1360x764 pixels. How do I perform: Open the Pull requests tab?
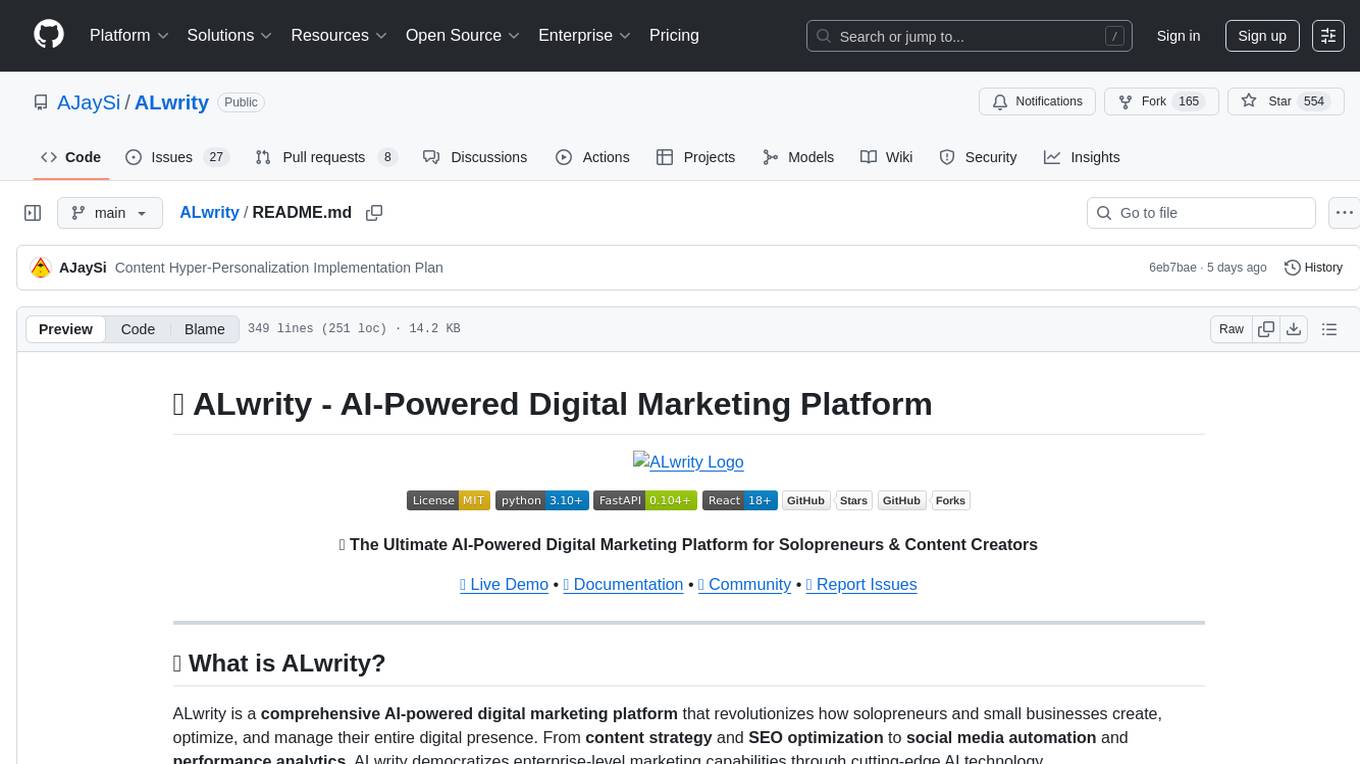[x=326, y=157]
